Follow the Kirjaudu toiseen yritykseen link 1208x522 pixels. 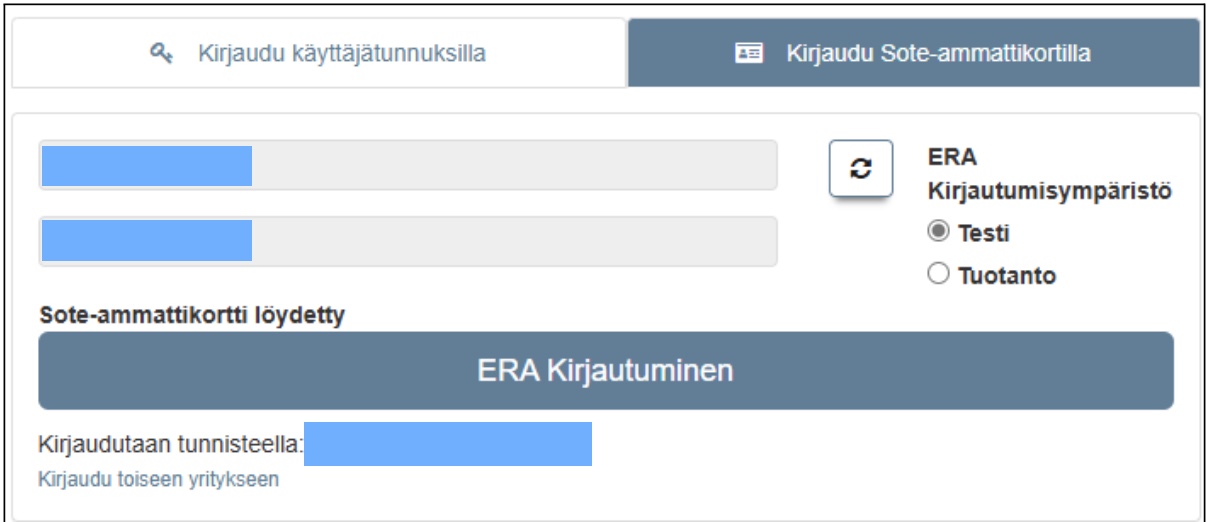pyautogui.click(x=158, y=480)
